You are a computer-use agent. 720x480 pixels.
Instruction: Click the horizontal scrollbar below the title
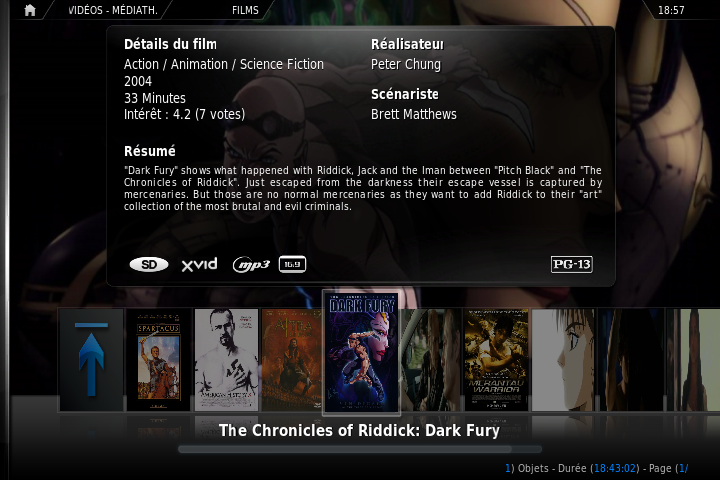pos(360,449)
